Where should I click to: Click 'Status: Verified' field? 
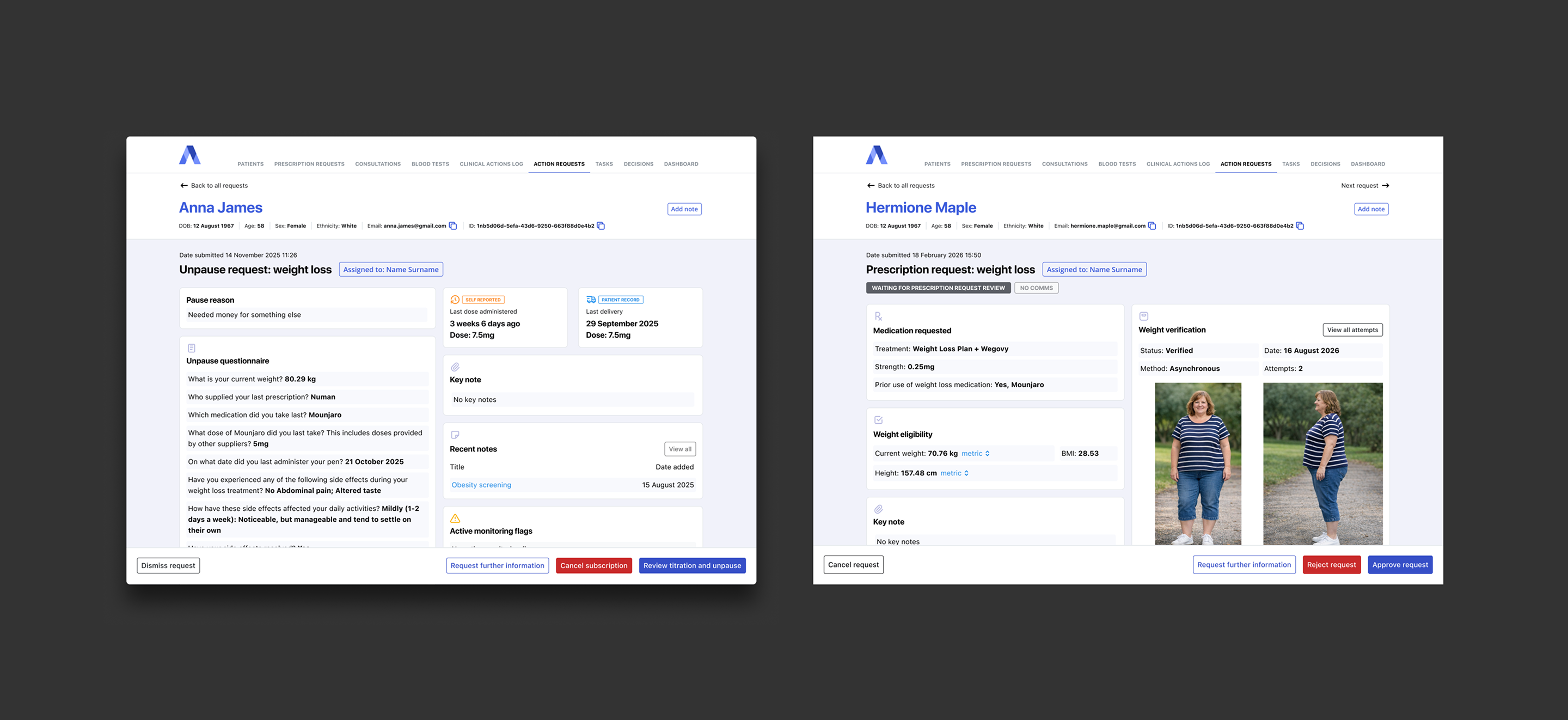[1198, 350]
